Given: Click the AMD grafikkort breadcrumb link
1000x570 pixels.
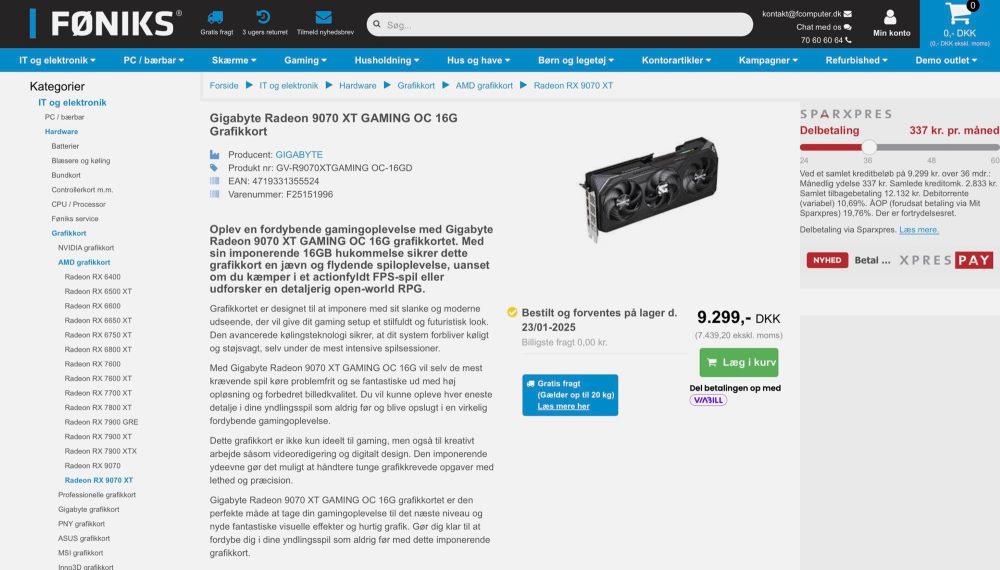Looking at the screenshot, I should click(483, 85).
